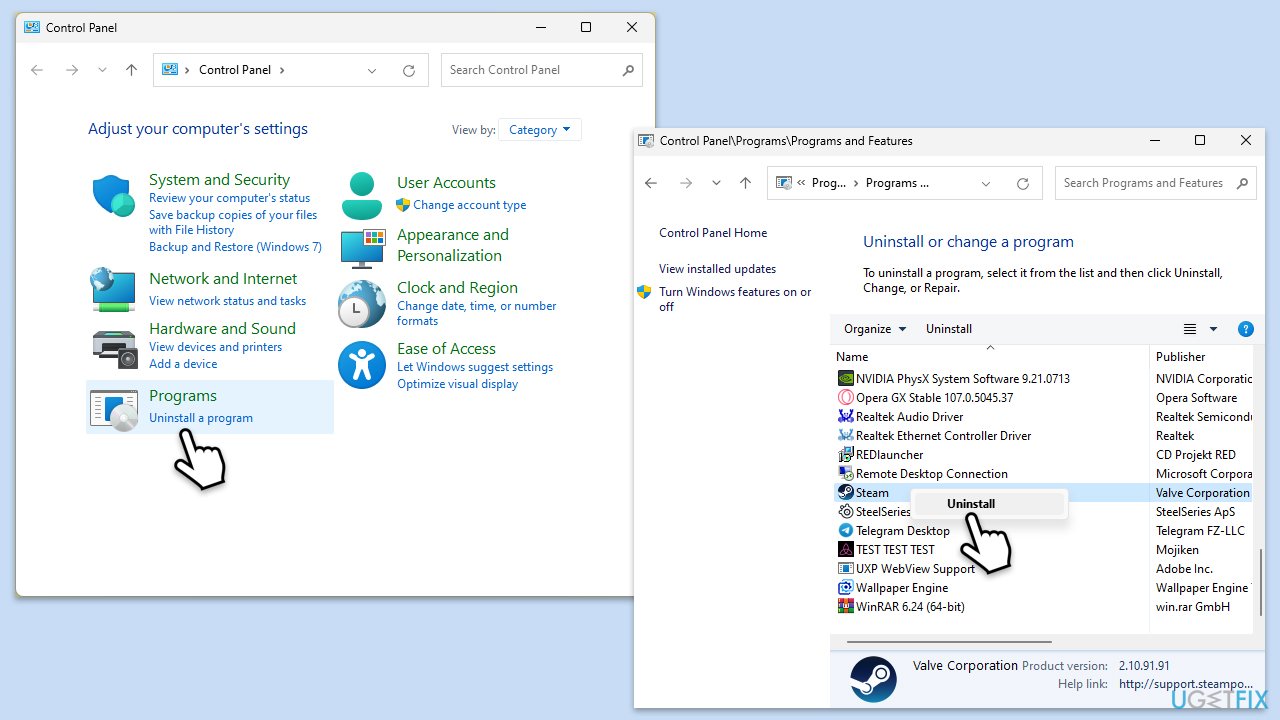
Task: Open View network status and tasks
Action: (228, 301)
